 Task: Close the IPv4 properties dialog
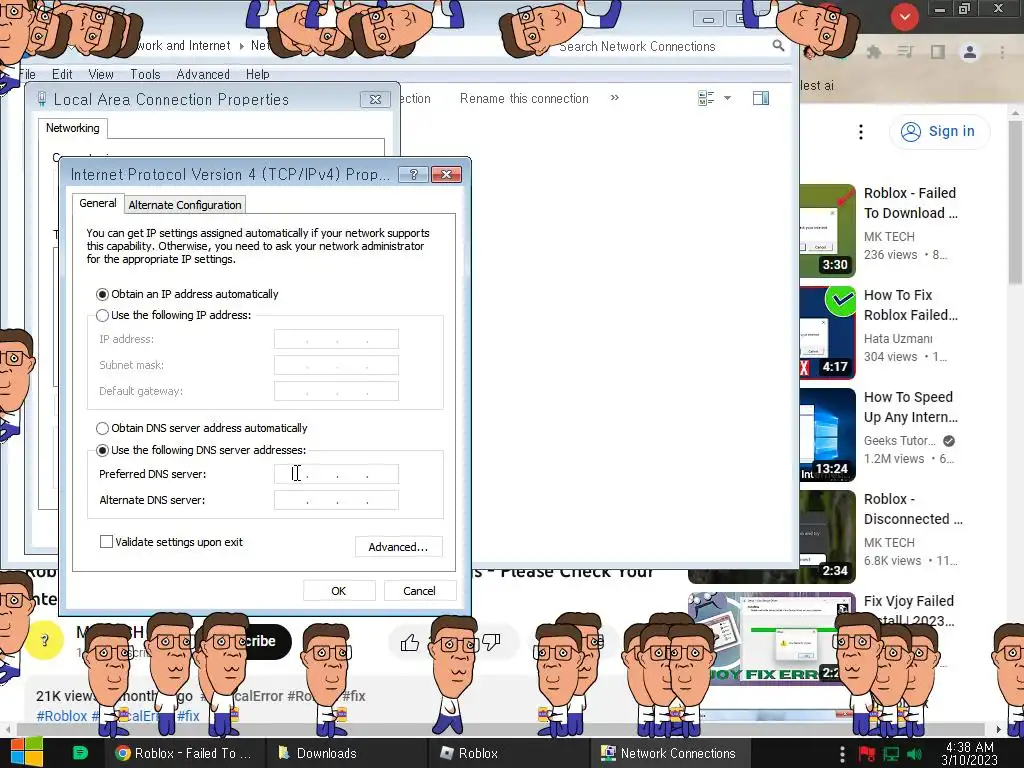(x=447, y=174)
